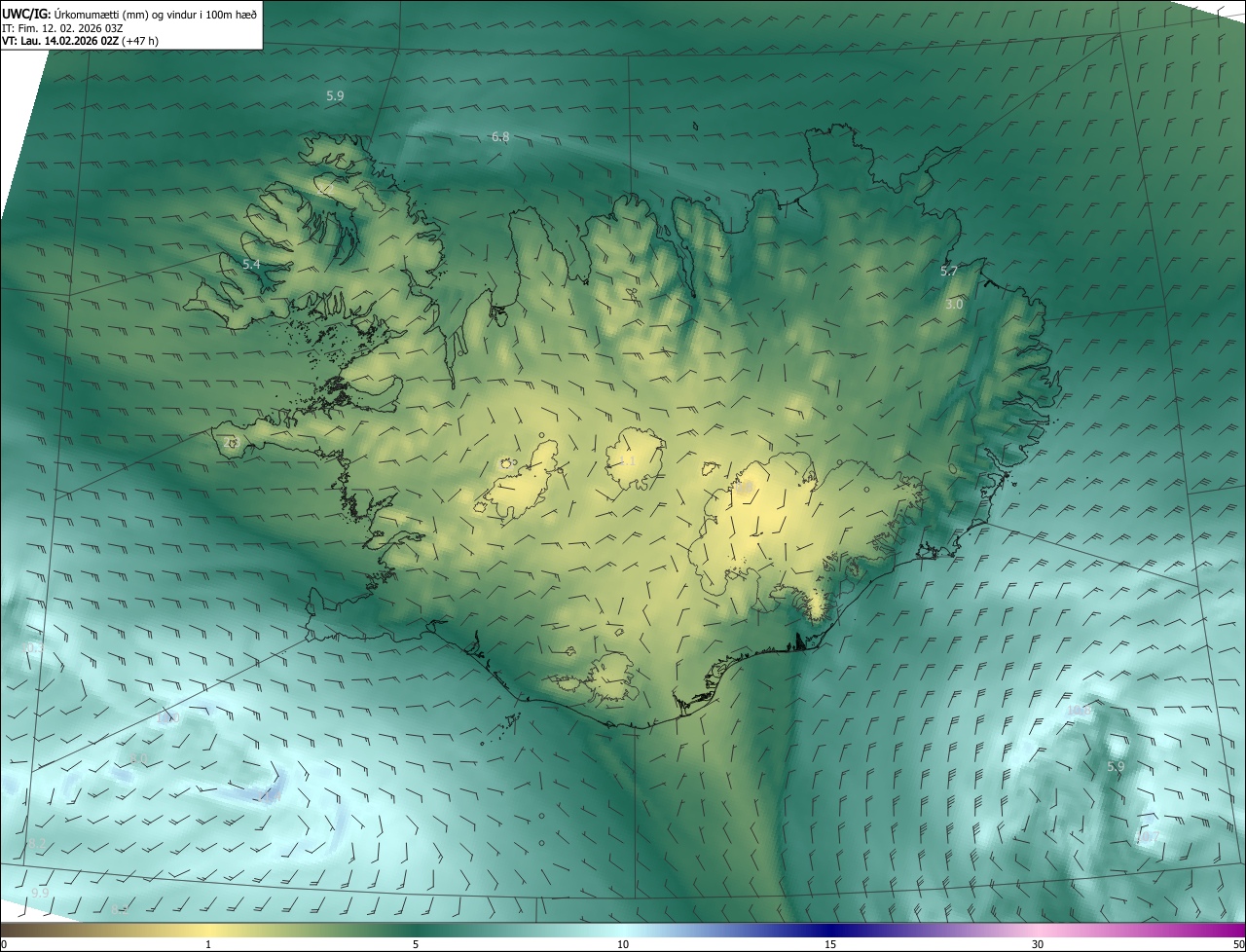
Task: Click the map title 'UWC/IG: Úrkomumætti (mm) og vindur'
Action: point(129,13)
